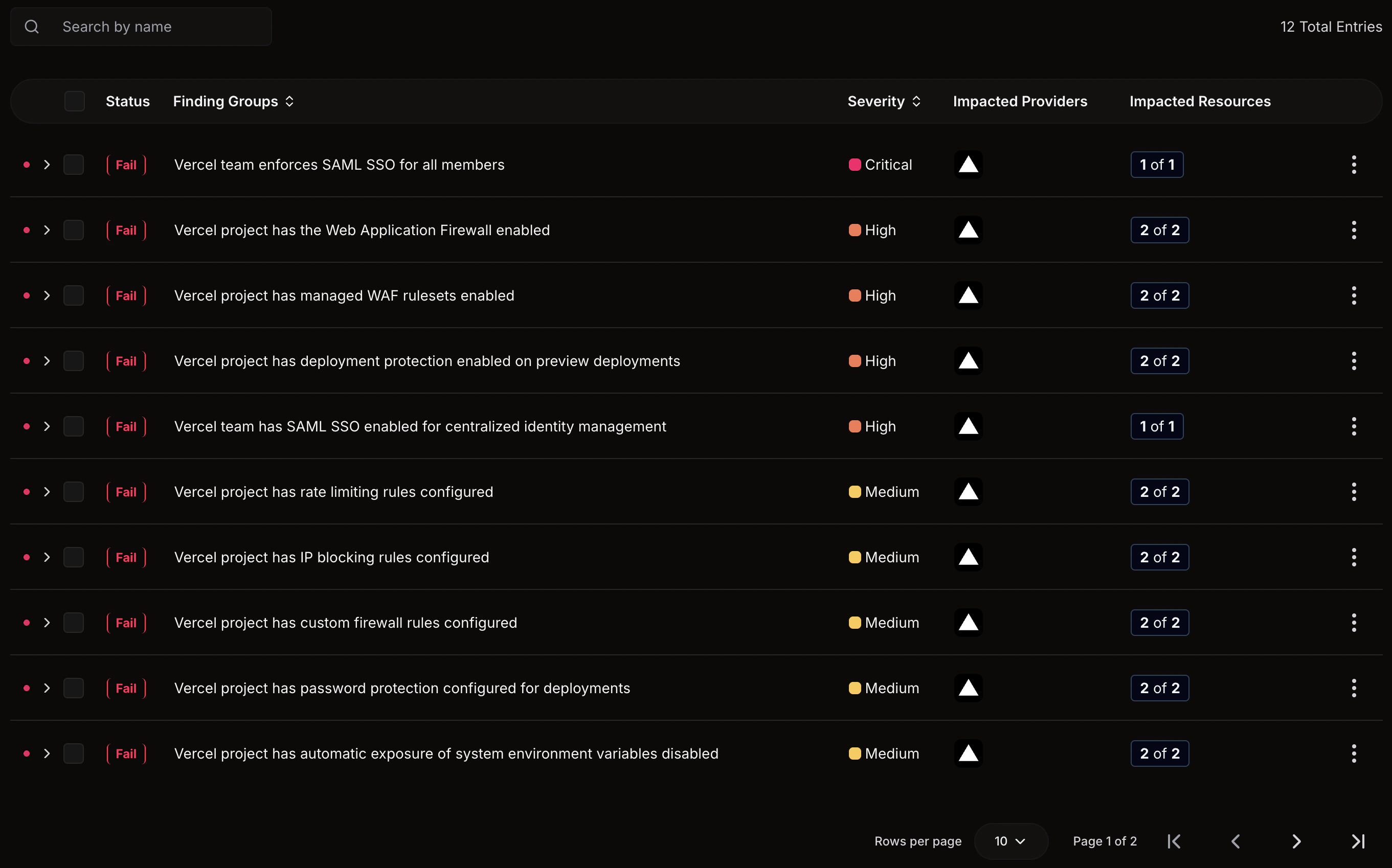This screenshot has height=868, width=1392.
Task: Click Vercel provider icon in IP blocking row
Action: tap(968, 557)
